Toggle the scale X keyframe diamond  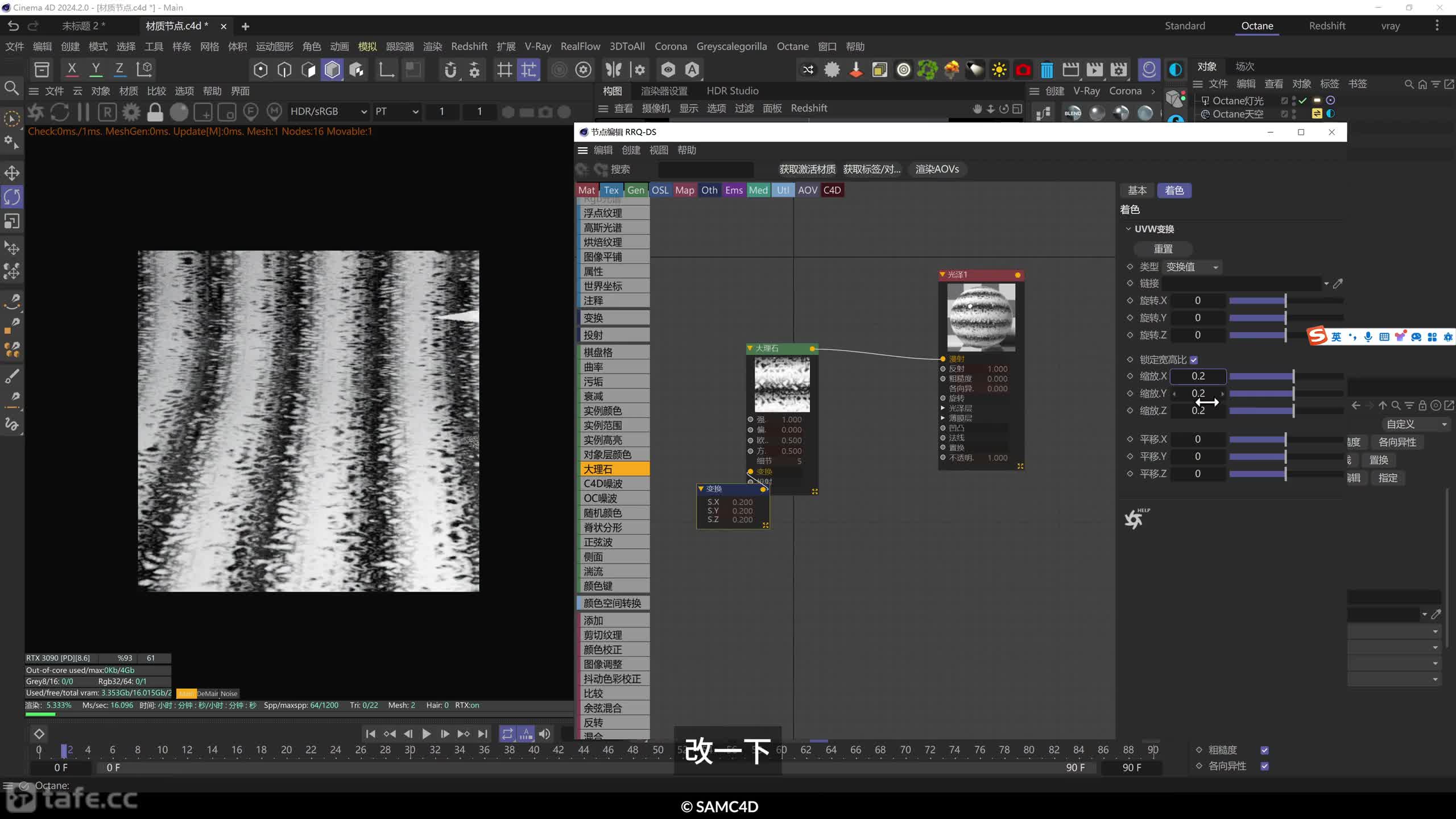click(x=1130, y=376)
